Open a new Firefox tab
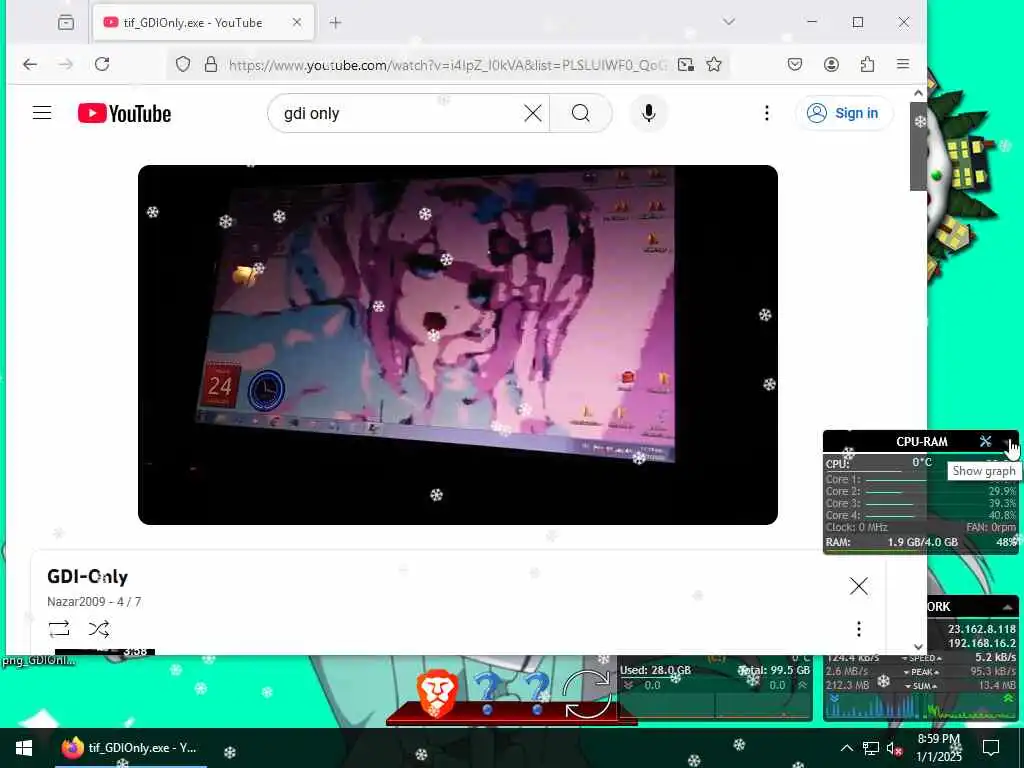Image resolution: width=1024 pixels, height=768 pixels. [x=335, y=23]
